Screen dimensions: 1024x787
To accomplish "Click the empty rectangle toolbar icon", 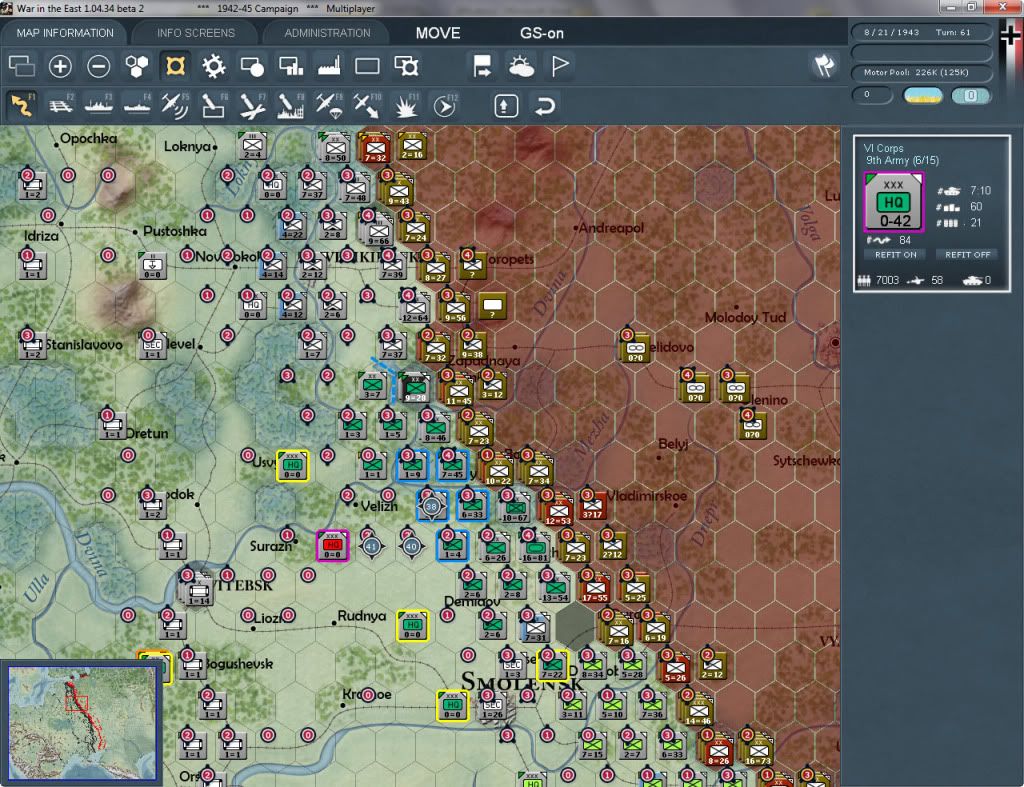I will [367, 66].
